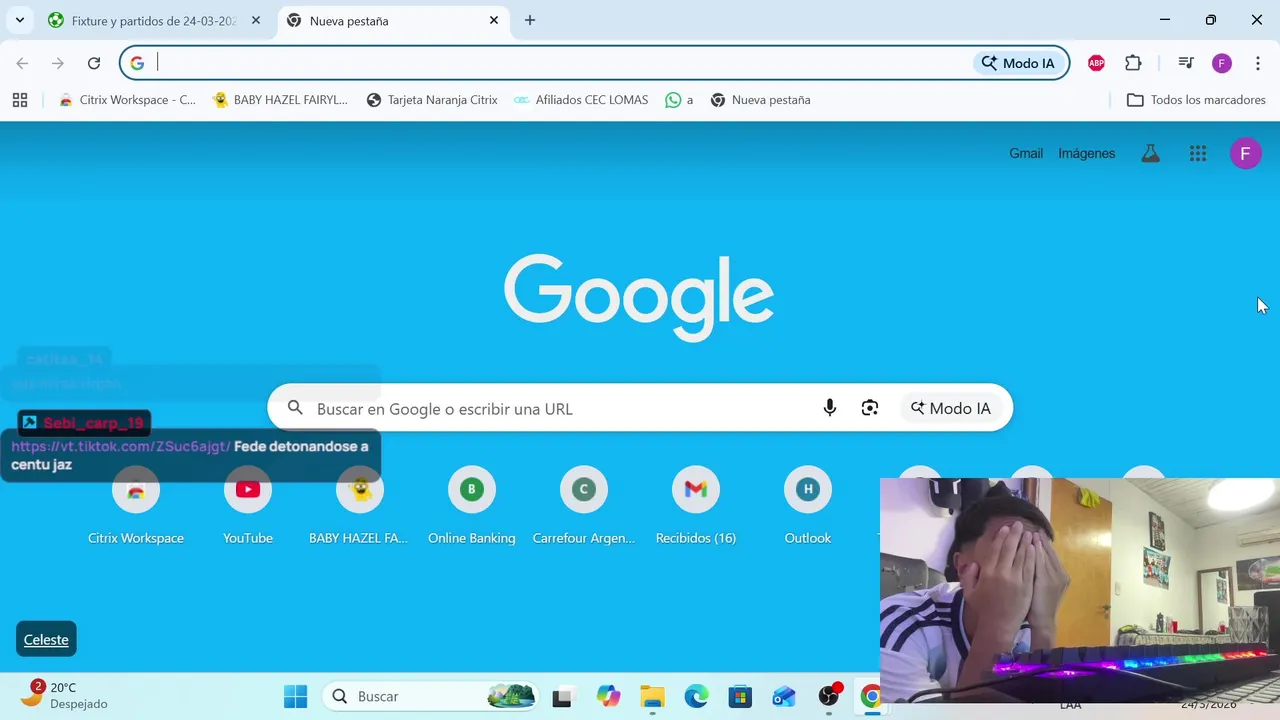This screenshot has width=1280, height=720.
Task: Click the Celeste theme attribution link
Action: click(46, 640)
